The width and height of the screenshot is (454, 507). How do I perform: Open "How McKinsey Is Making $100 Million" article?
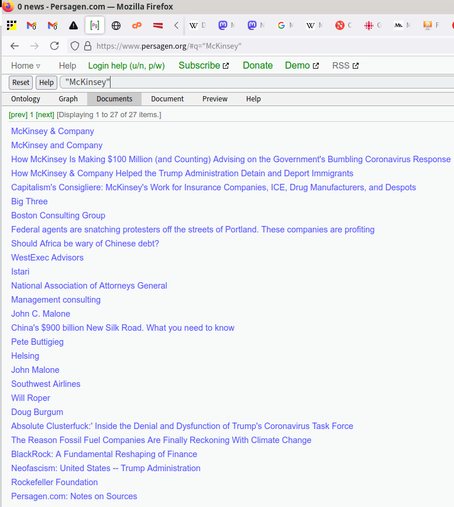[x=231, y=159]
